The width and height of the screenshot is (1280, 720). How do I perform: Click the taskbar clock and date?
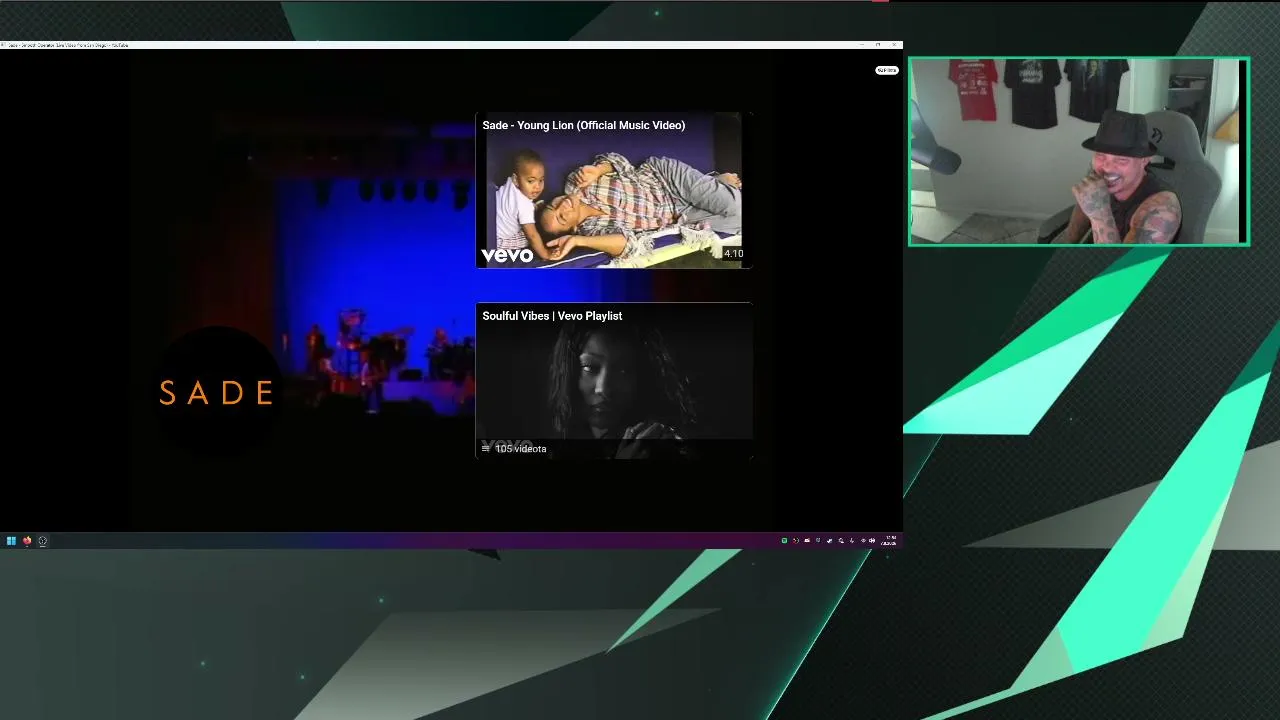point(889,541)
